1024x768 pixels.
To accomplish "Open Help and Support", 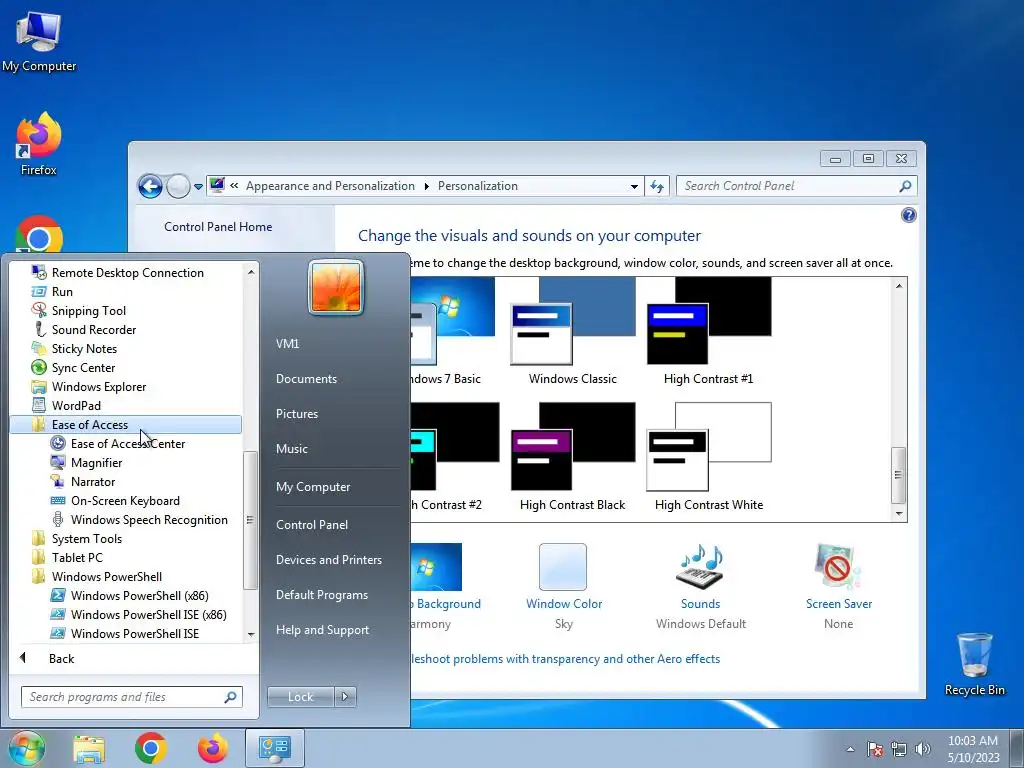I will click(x=322, y=630).
